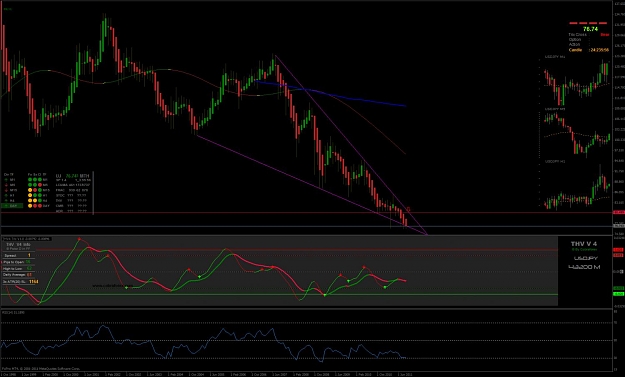The height and width of the screenshot is (377, 625).
Task: Click the yellow dot in H1 signal row
Action: pyautogui.click(x=30, y=195)
